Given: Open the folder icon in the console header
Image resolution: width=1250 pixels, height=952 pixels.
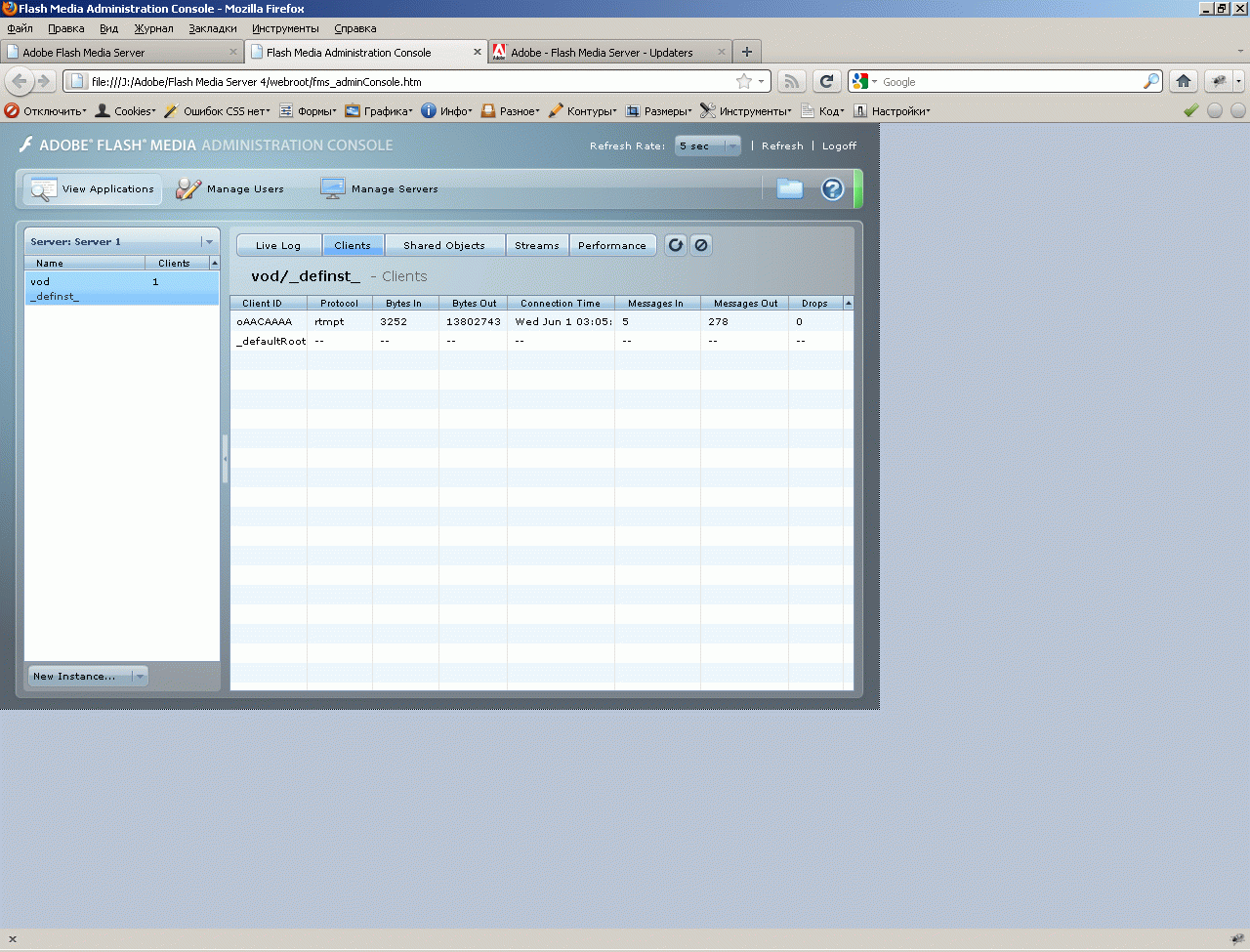Looking at the screenshot, I should coord(790,188).
